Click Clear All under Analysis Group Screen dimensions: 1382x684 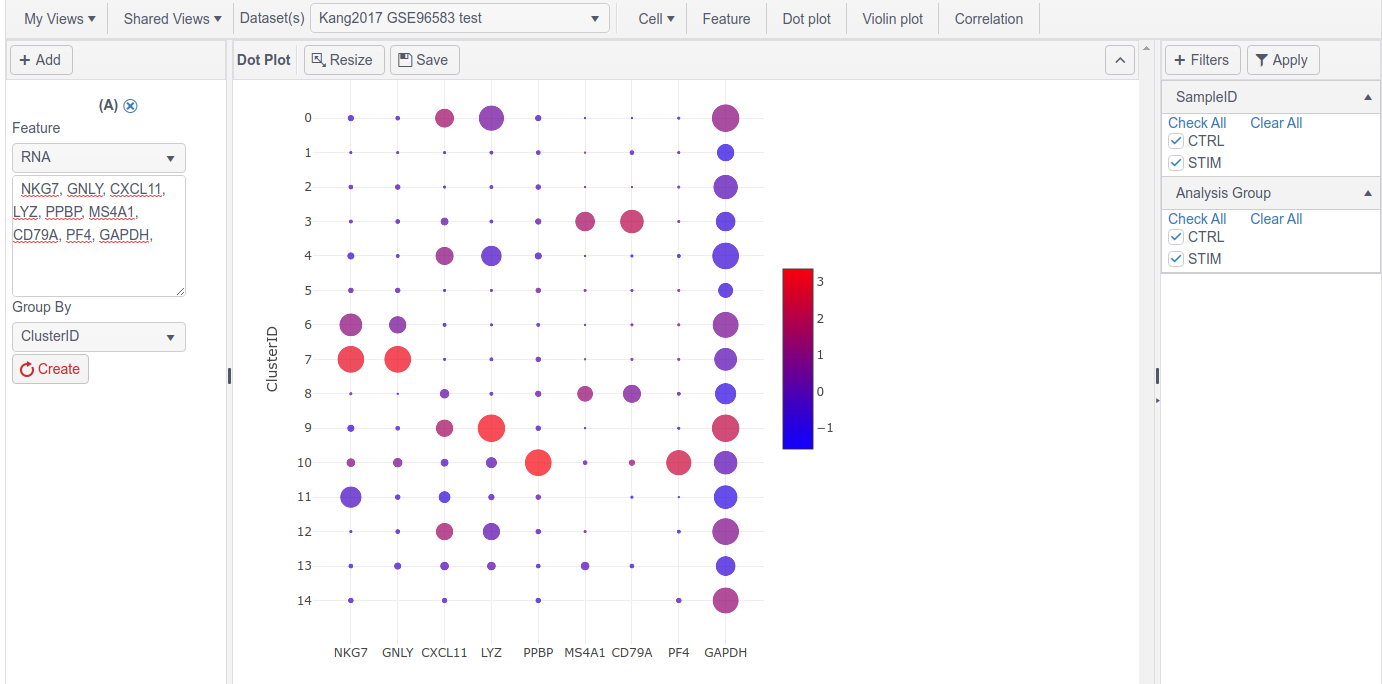[1276, 218]
